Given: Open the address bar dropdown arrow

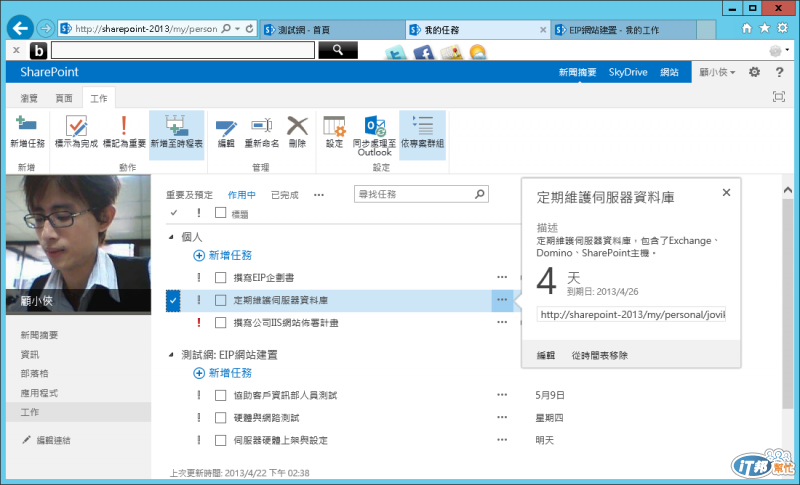Looking at the screenshot, I should pos(238,29).
